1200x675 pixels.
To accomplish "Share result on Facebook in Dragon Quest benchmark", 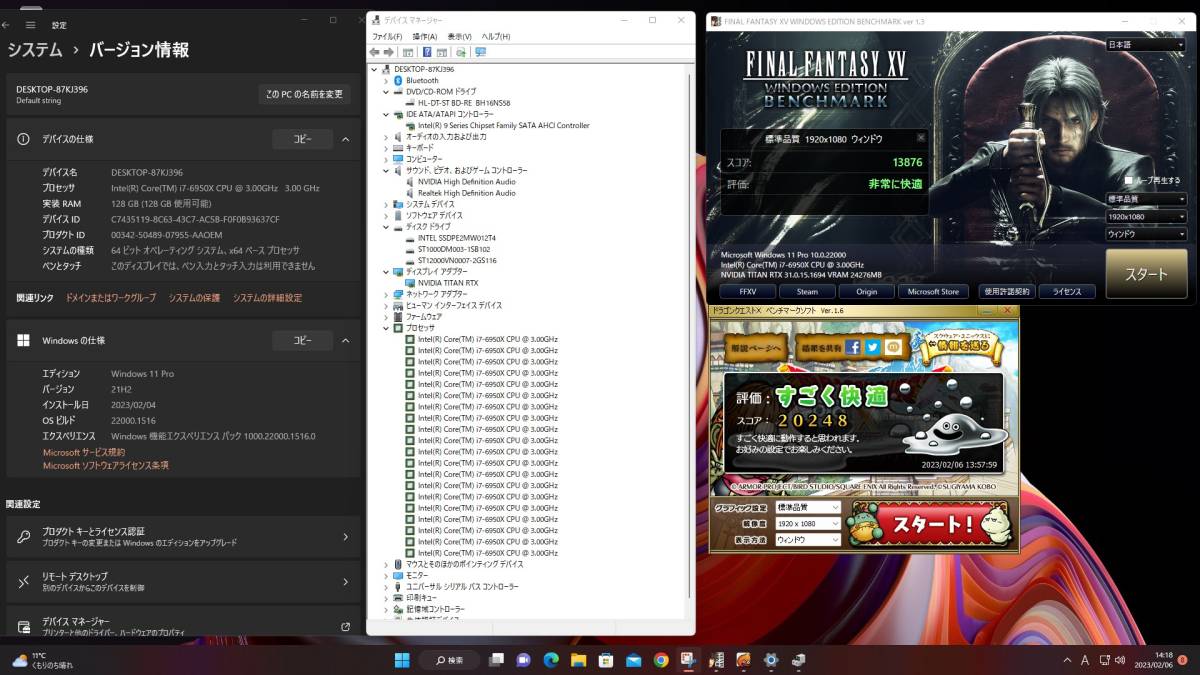I will [853, 347].
